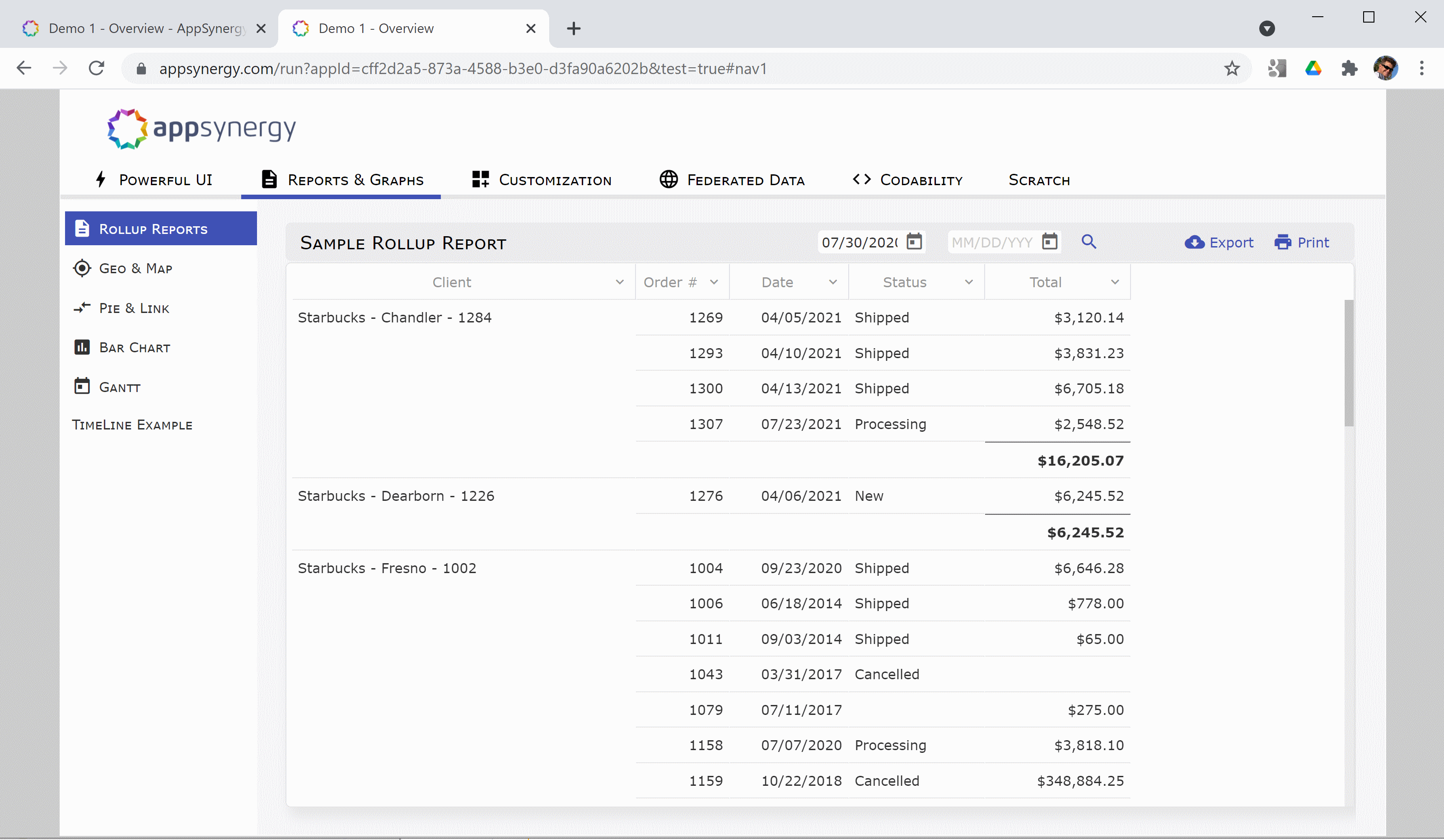
Task: Open the end date calendar picker icon
Action: click(x=1049, y=242)
